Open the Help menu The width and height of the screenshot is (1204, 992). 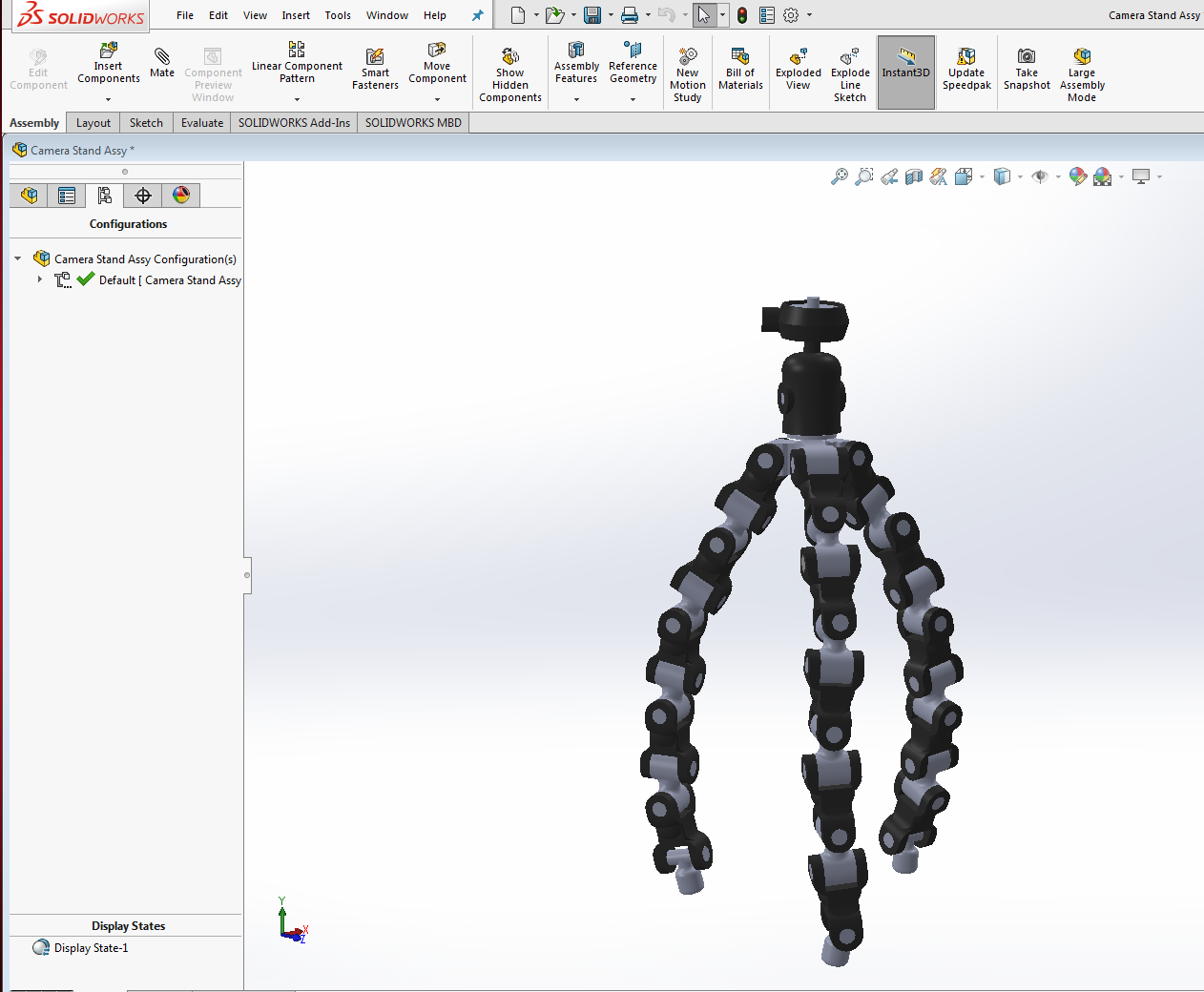[x=435, y=15]
